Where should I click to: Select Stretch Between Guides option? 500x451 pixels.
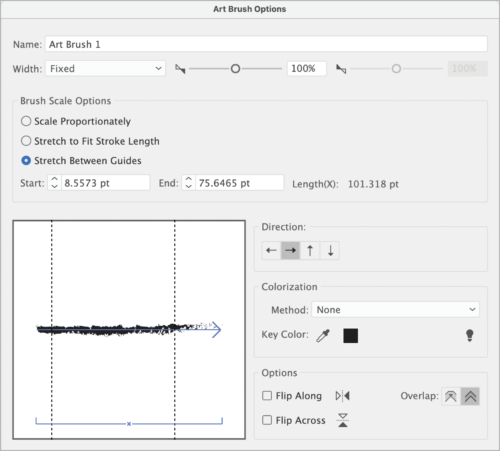pos(26,161)
